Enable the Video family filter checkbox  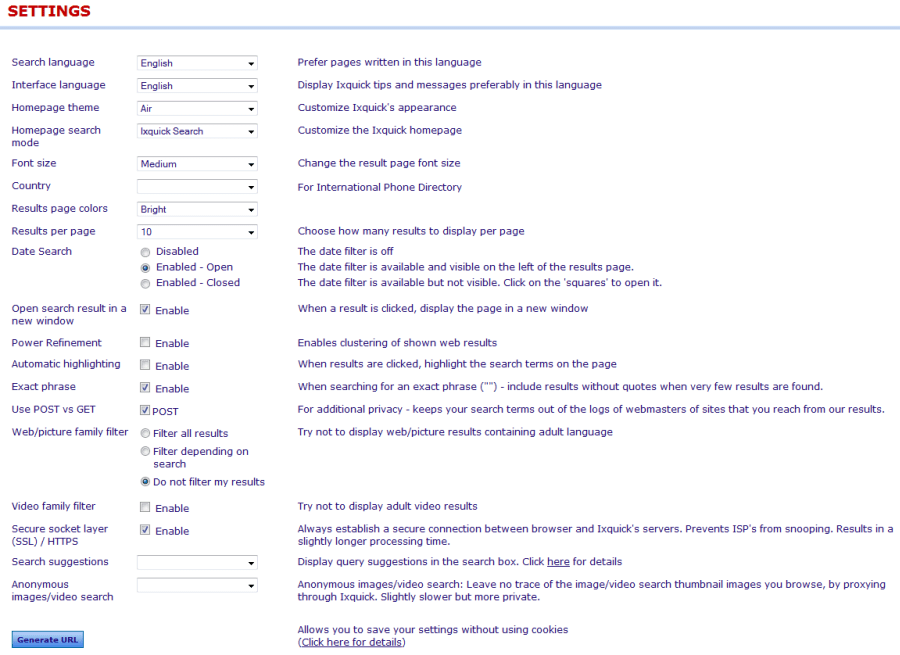[x=145, y=507]
